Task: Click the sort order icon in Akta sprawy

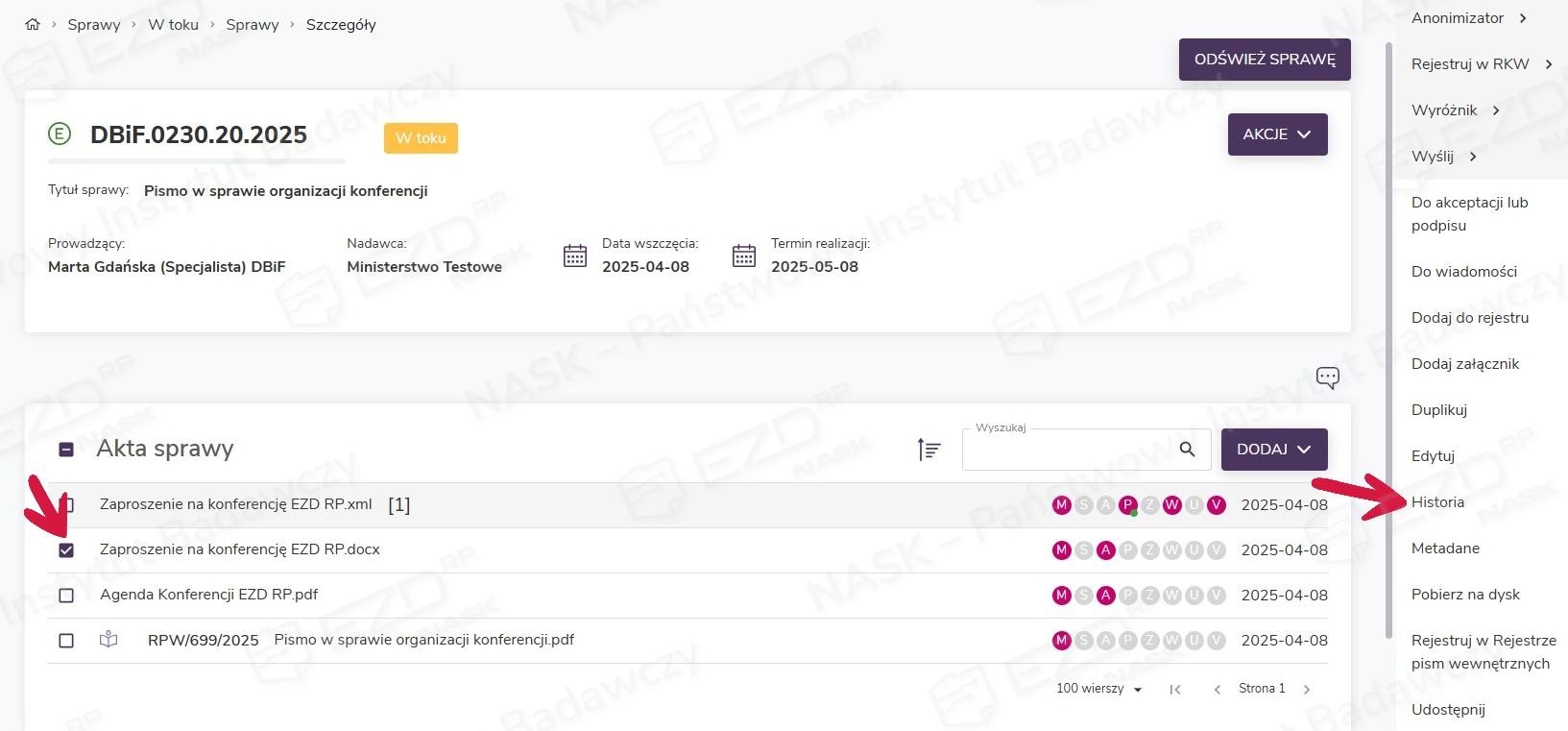Action: pos(929,449)
